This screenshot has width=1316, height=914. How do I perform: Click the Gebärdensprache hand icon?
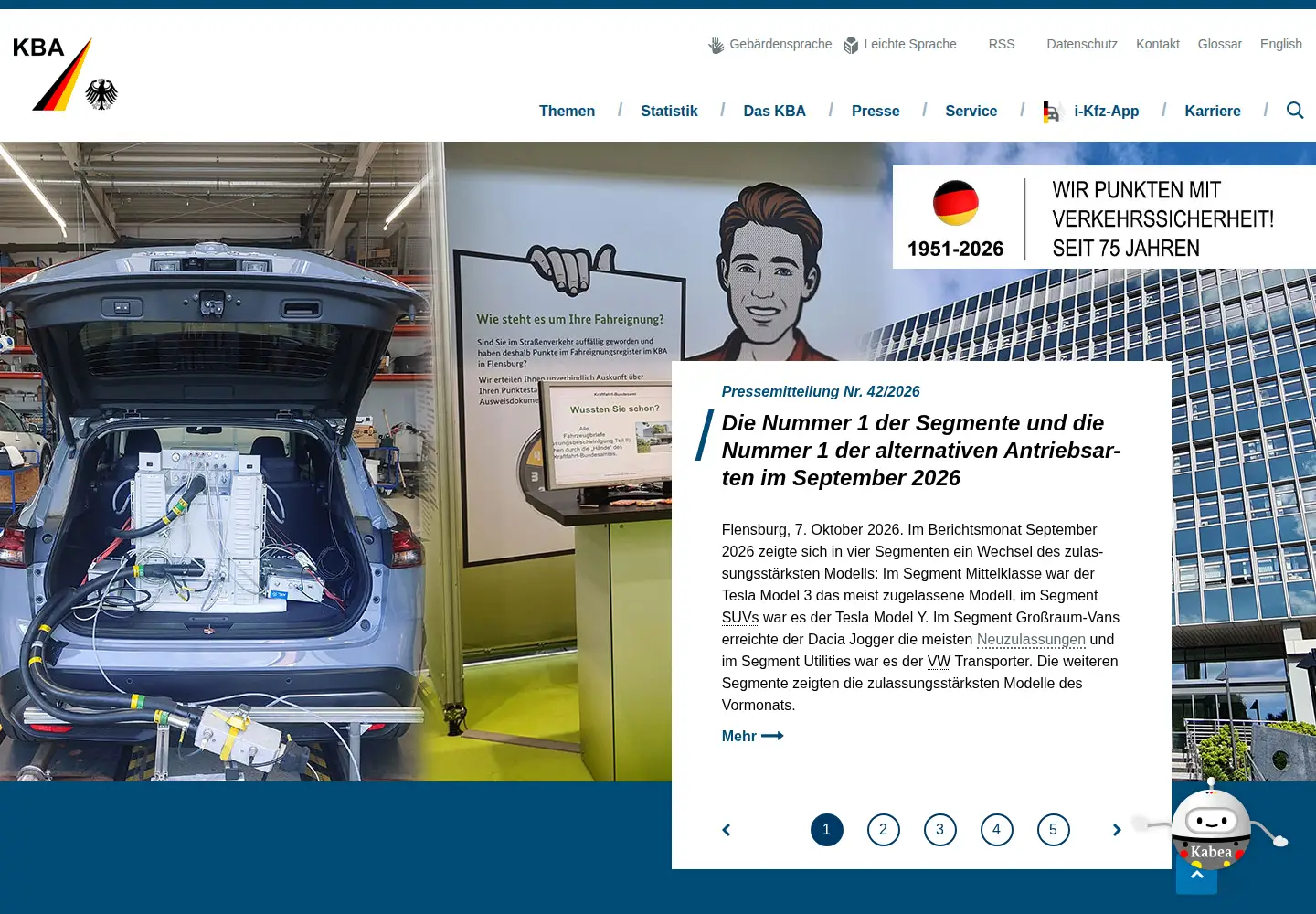716,45
